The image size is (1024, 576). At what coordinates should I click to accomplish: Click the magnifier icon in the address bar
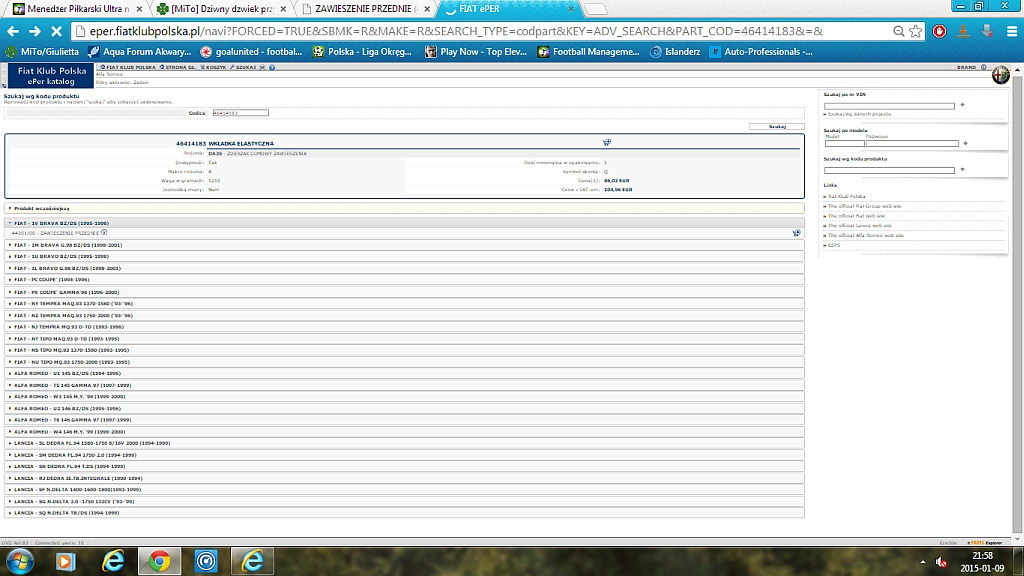pos(899,31)
